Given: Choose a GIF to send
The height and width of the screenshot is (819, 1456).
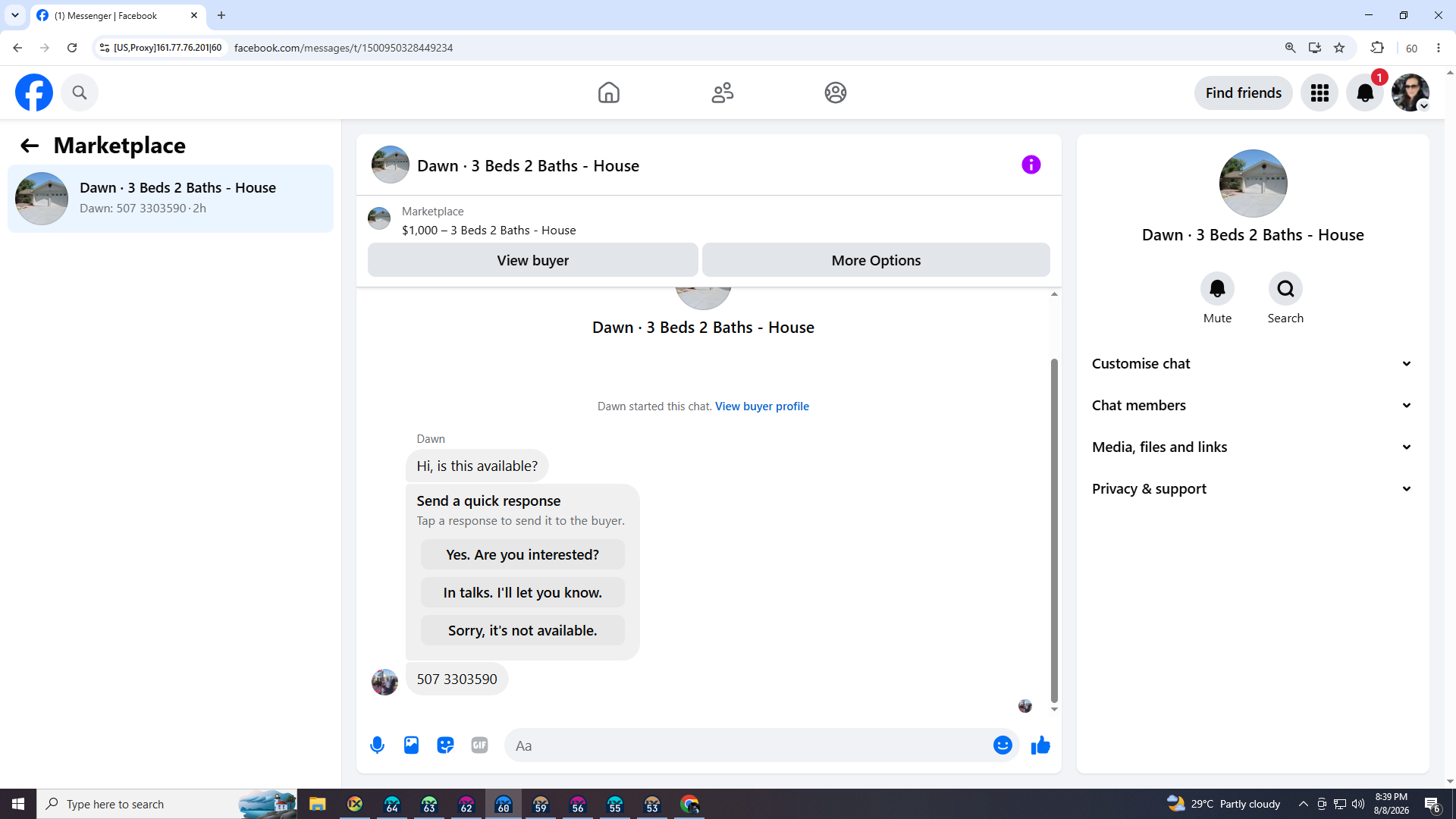Looking at the screenshot, I should [479, 745].
